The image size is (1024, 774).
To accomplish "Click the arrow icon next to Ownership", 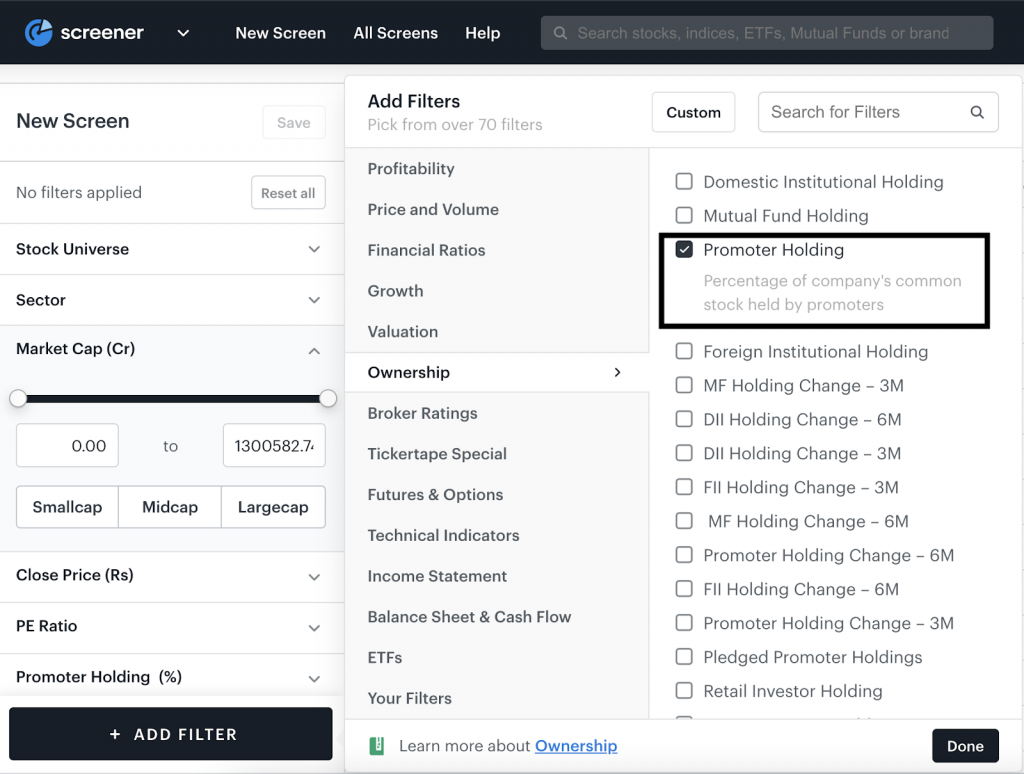I will coord(617,372).
